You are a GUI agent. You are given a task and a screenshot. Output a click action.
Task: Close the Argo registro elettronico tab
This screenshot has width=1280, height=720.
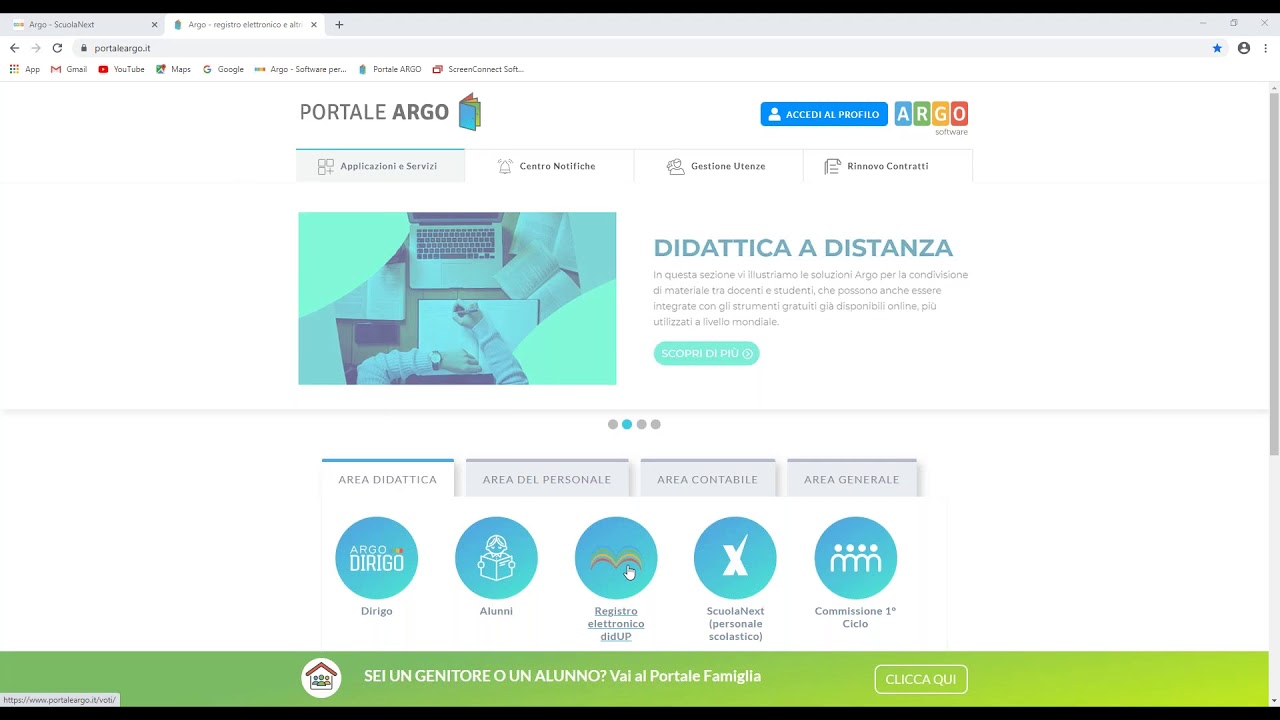click(314, 25)
